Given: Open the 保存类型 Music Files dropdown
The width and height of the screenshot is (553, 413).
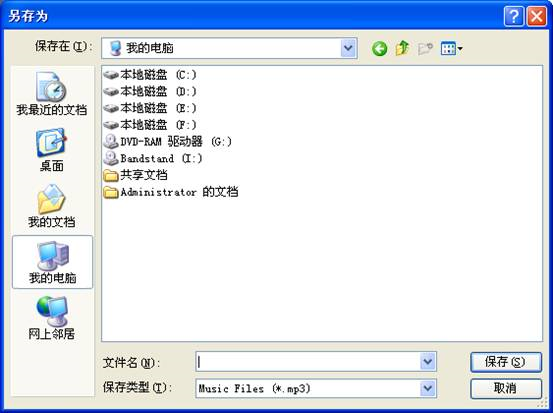Looking at the screenshot, I should point(428,388).
